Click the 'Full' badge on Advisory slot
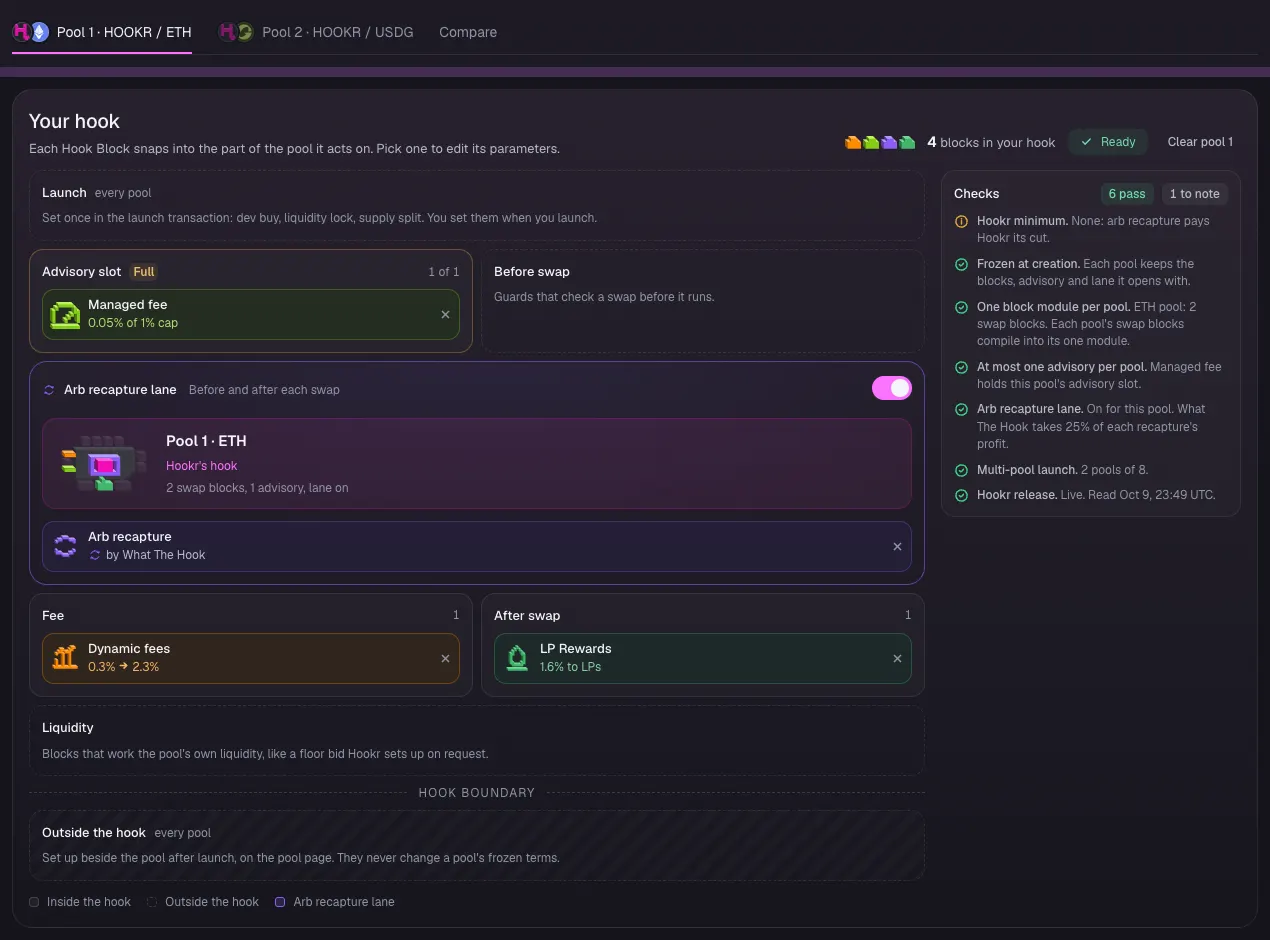 click(x=144, y=272)
